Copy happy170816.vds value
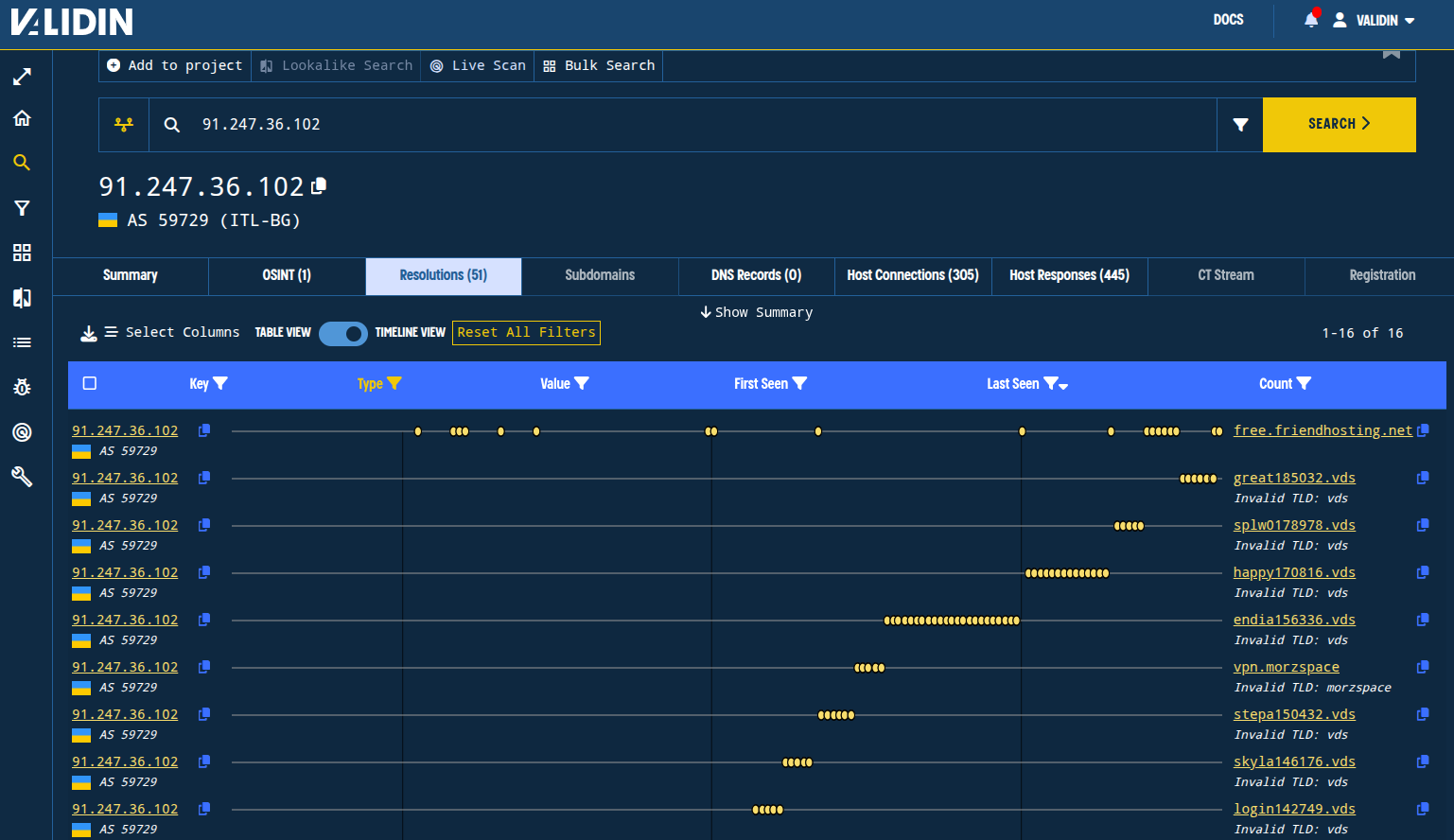 pyautogui.click(x=1423, y=572)
